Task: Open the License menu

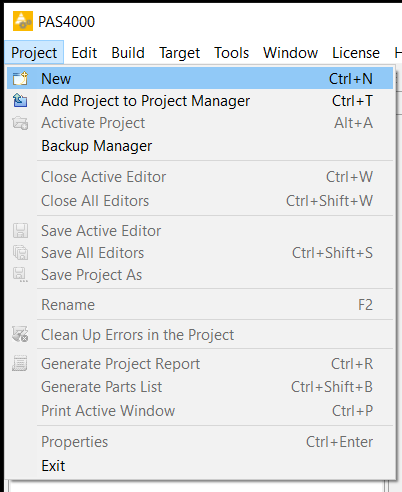Action: click(x=356, y=53)
